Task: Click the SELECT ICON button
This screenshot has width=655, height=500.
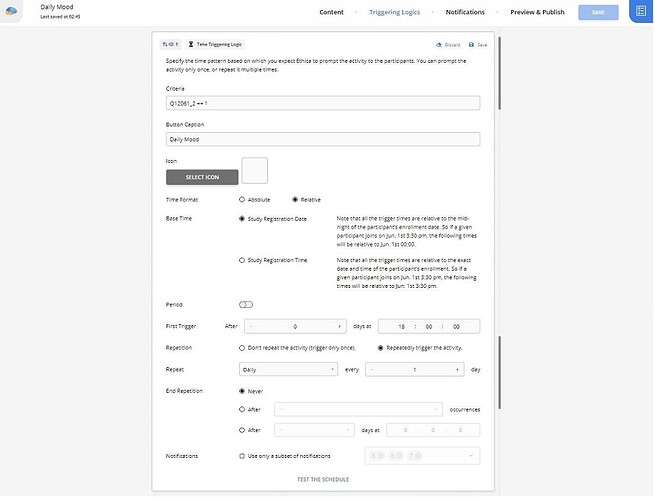Action: [202, 177]
